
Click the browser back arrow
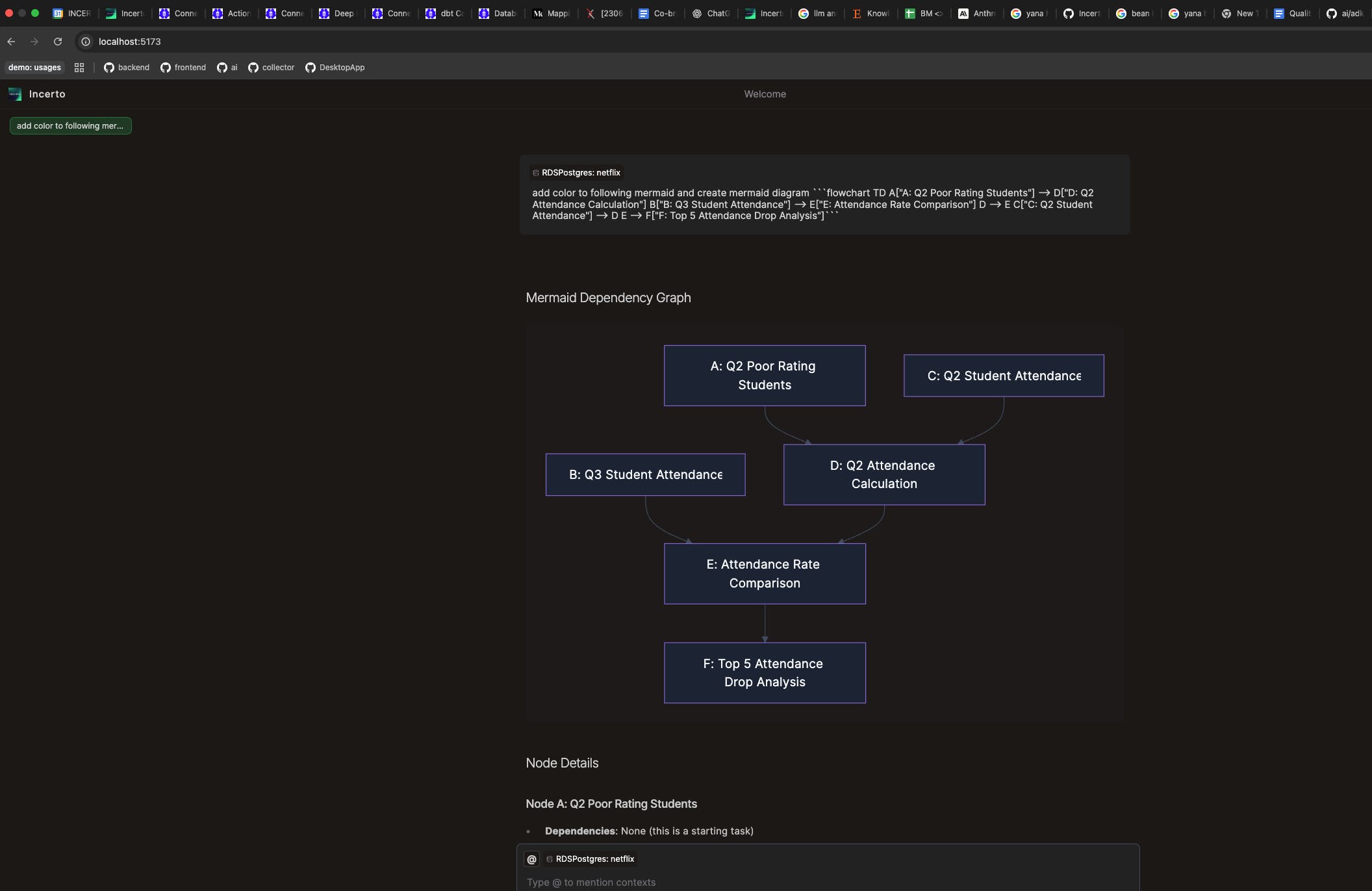(11, 42)
